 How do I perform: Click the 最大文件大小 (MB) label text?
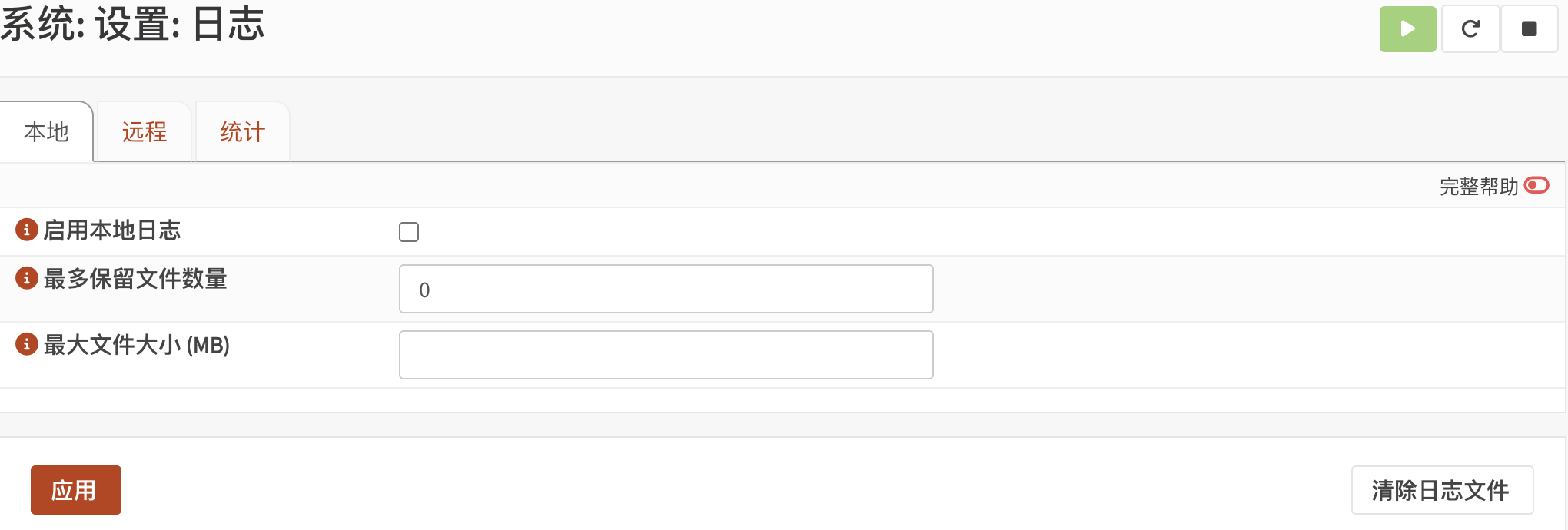(137, 345)
